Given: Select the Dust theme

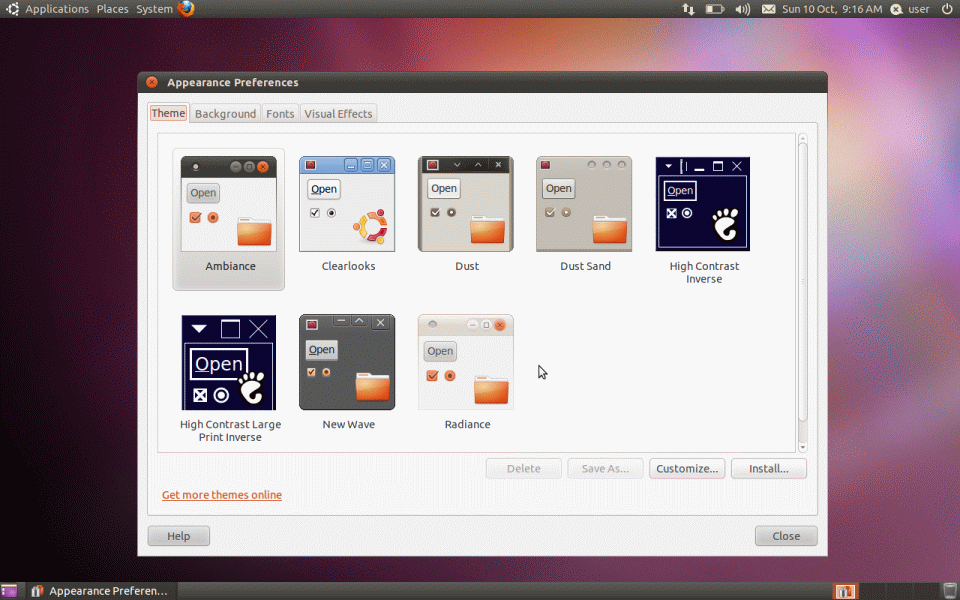Looking at the screenshot, I should pyautogui.click(x=465, y=203).
